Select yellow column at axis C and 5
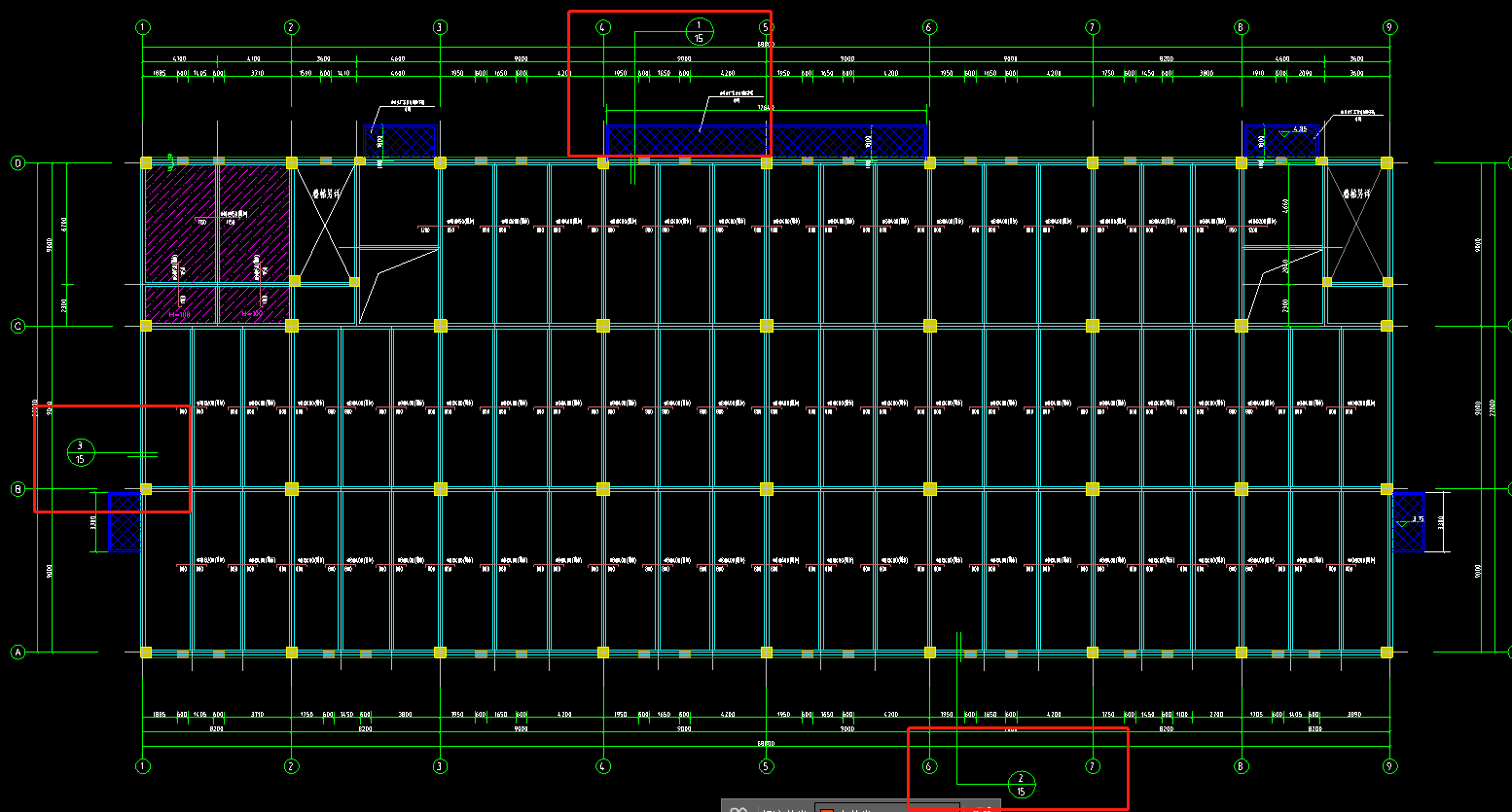Image resolution: width=1512 pixels, height=812 pixels. tap(767, 326)
